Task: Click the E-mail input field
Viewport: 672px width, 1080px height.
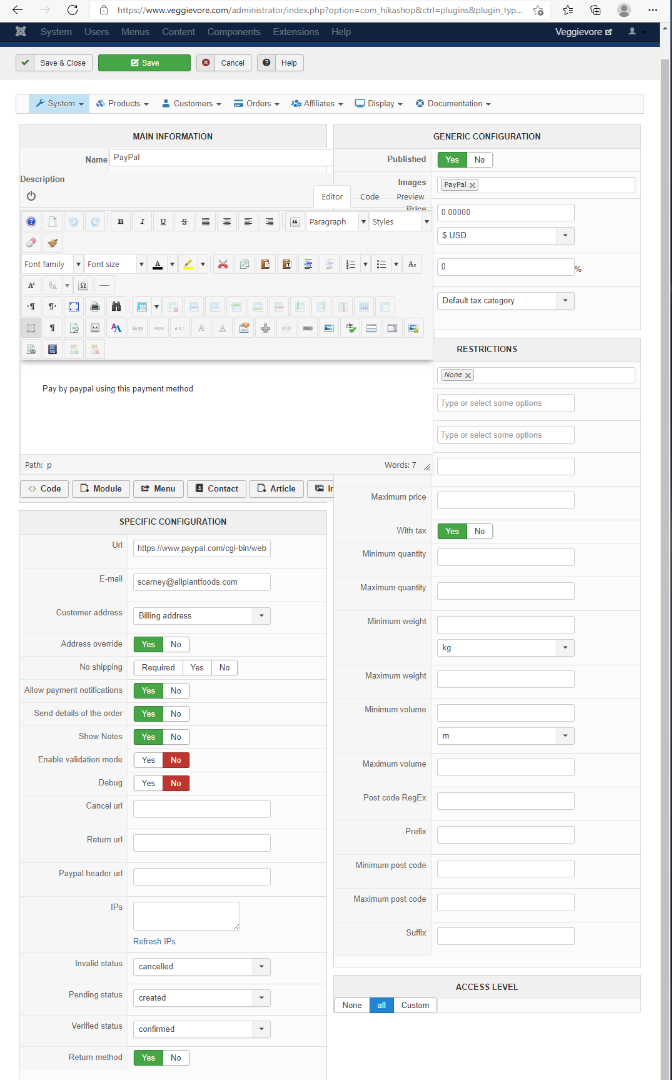Action: [202, 582]
